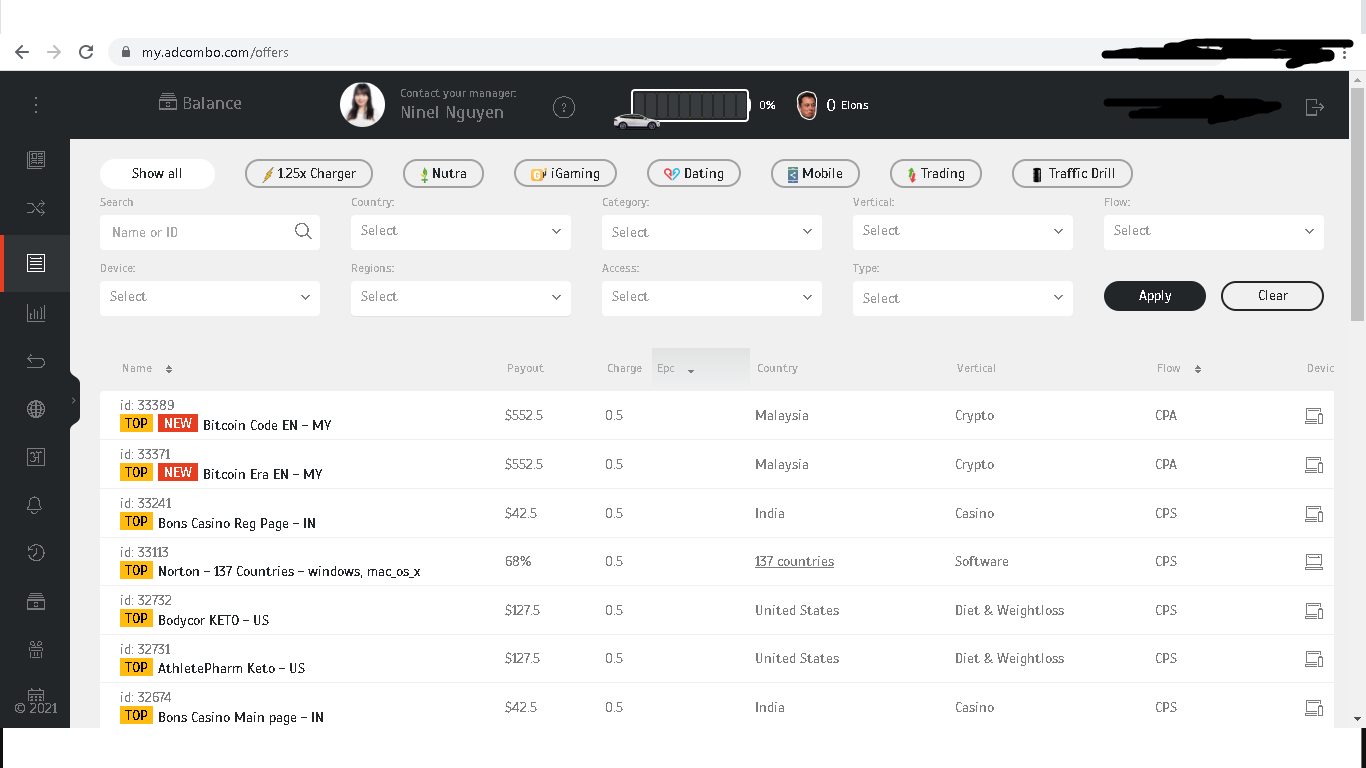The image size is (1366, 768).
Task: Open the news icon in the sidebar
Action: (x=36, y=159)
